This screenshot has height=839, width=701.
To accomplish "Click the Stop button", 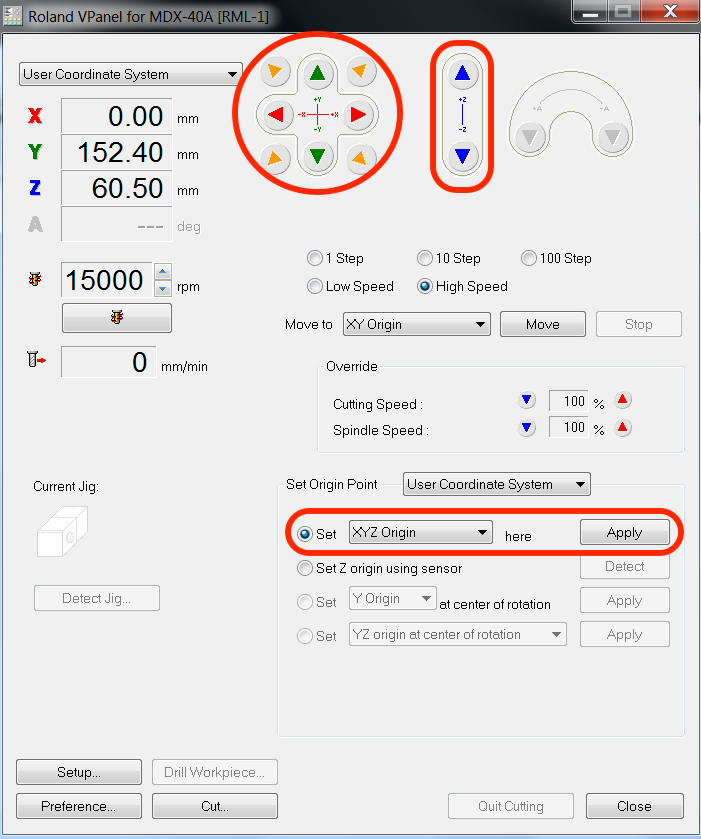I will 638,324.
